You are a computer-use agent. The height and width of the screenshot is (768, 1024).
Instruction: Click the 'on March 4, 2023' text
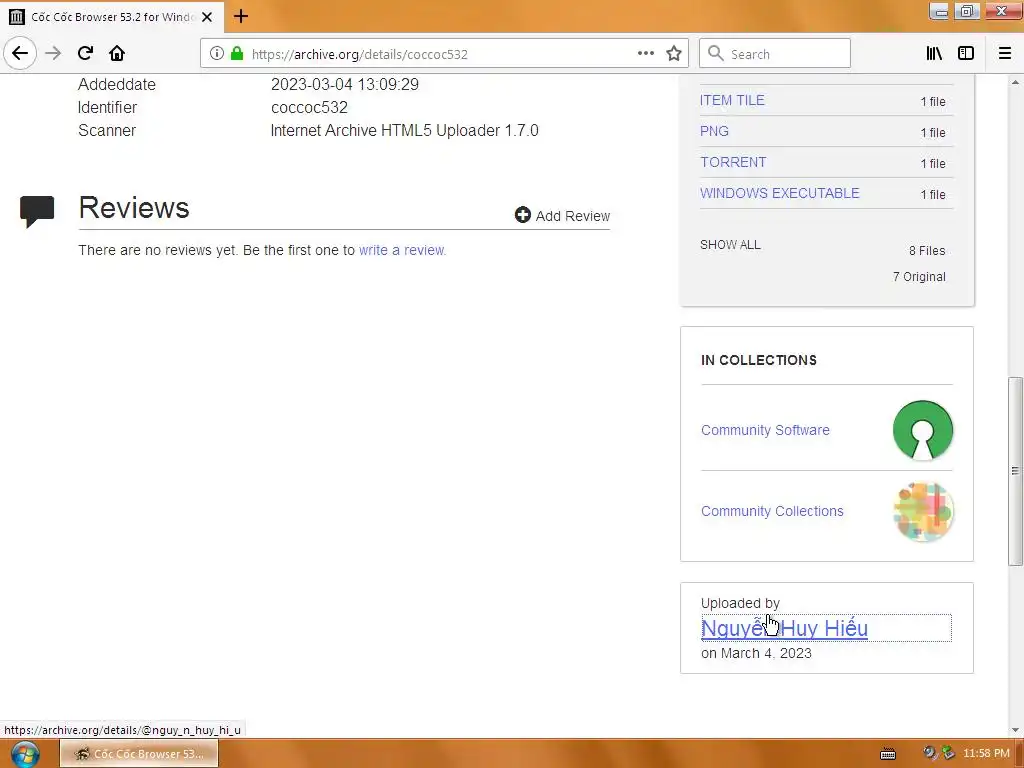coord(756,653)
